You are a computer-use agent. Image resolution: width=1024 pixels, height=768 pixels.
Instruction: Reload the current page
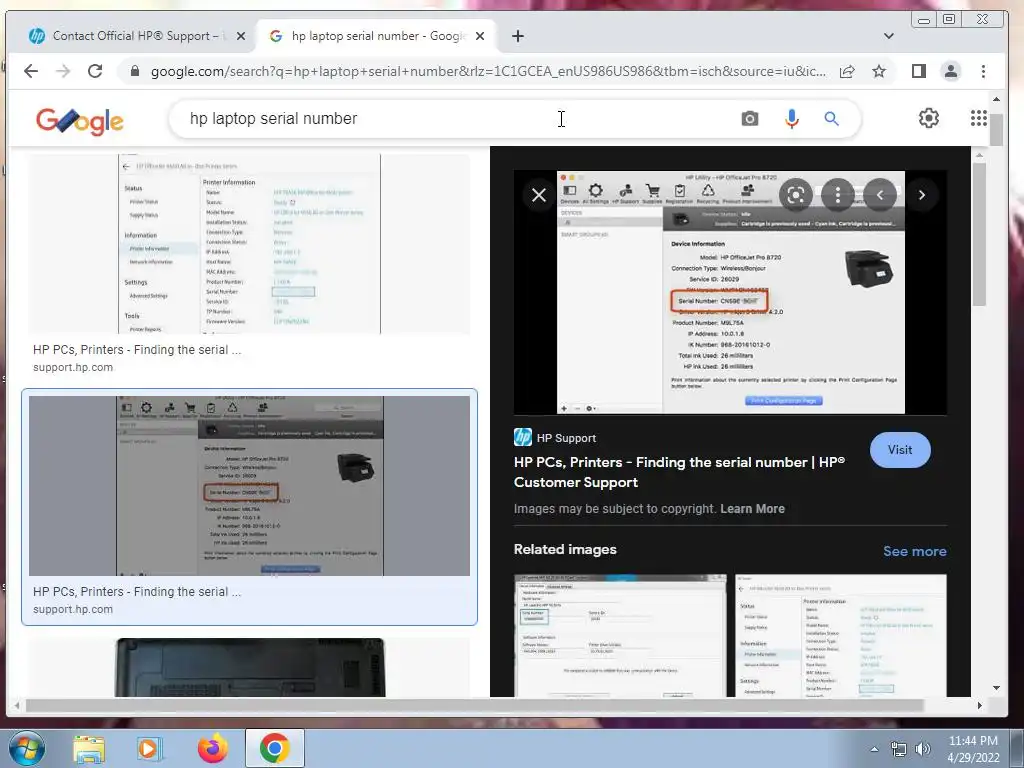(x=95, y=71)
